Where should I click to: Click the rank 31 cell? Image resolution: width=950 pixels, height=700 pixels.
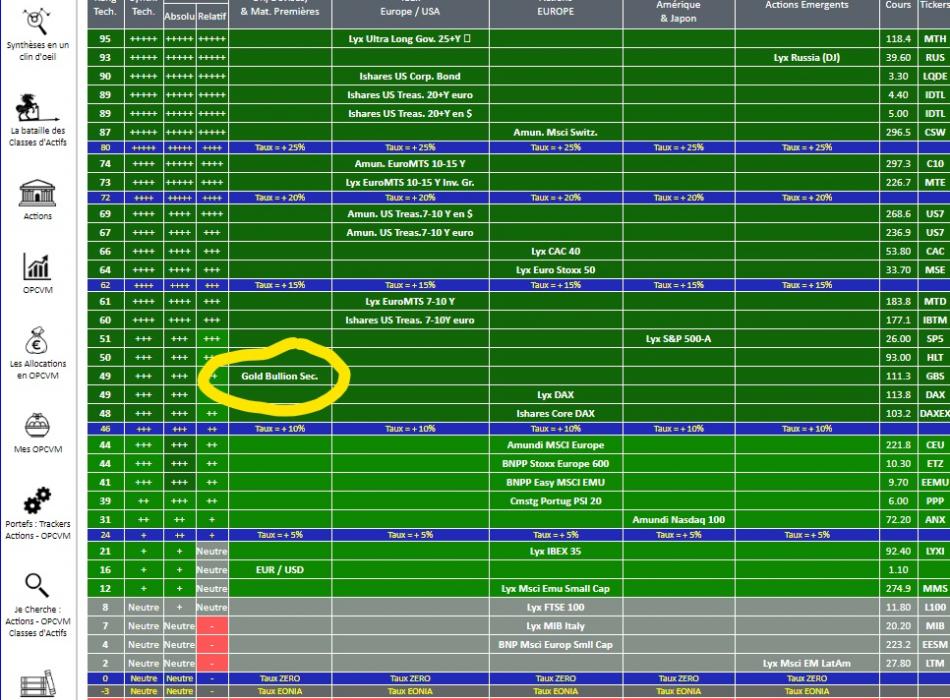pyautogui.click(x=105, y=521)
